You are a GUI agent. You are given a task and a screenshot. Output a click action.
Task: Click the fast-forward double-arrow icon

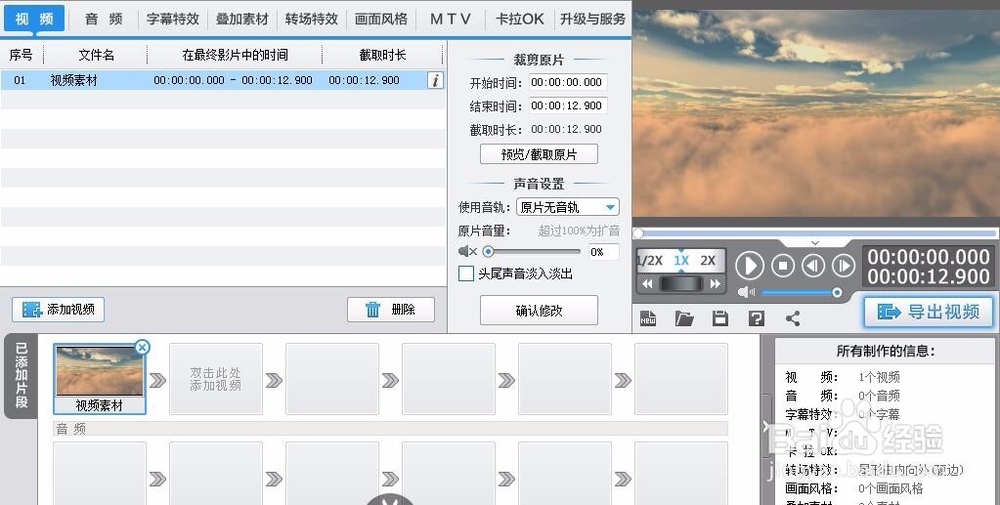pyautogui.click(x=715, y=284)
